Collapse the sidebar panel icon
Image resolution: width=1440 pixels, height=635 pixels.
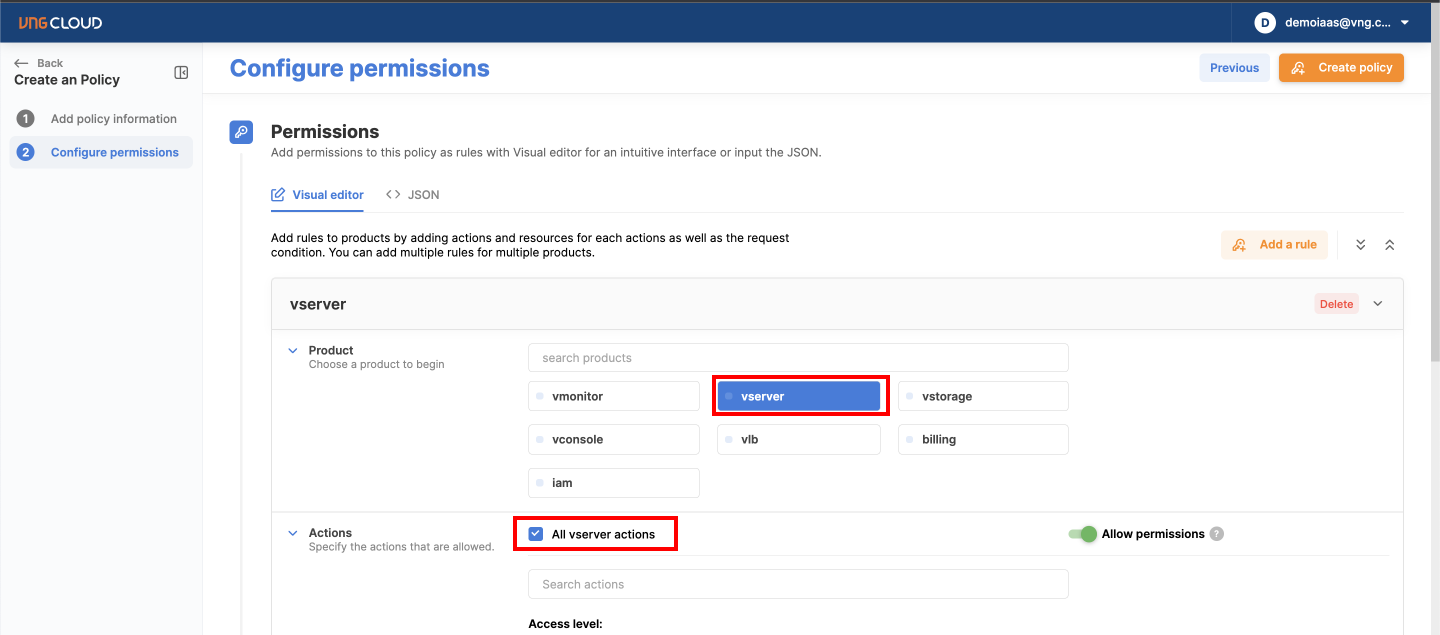coord(181,72)
